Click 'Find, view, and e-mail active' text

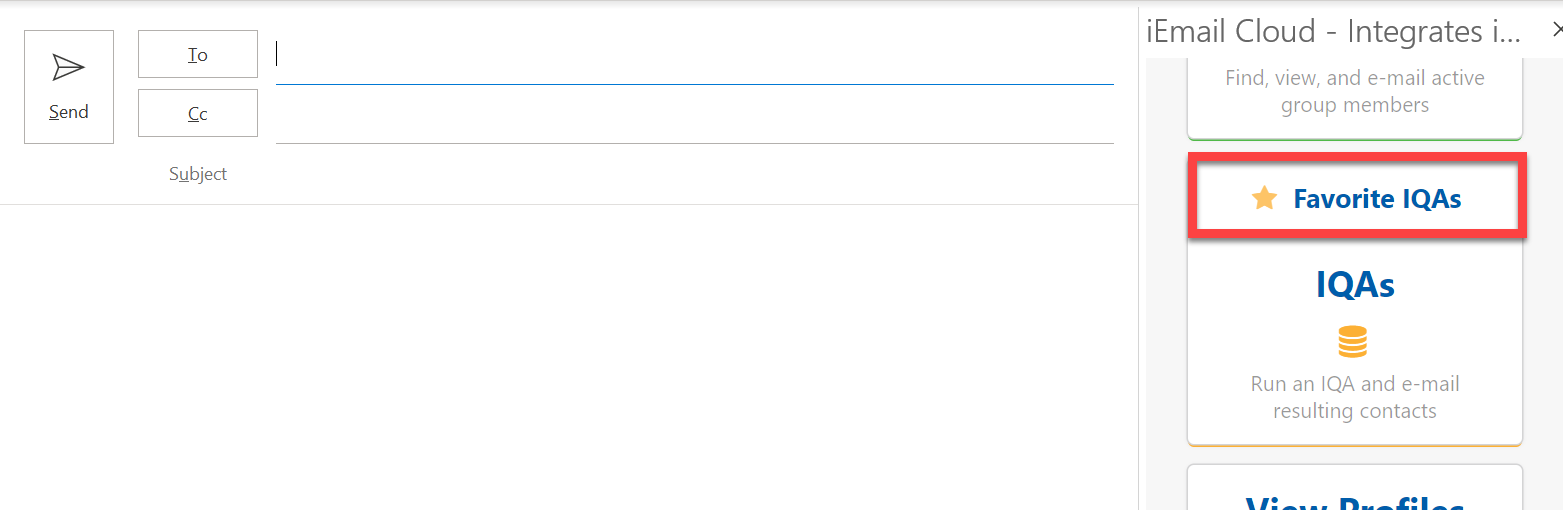[1355, 78]
